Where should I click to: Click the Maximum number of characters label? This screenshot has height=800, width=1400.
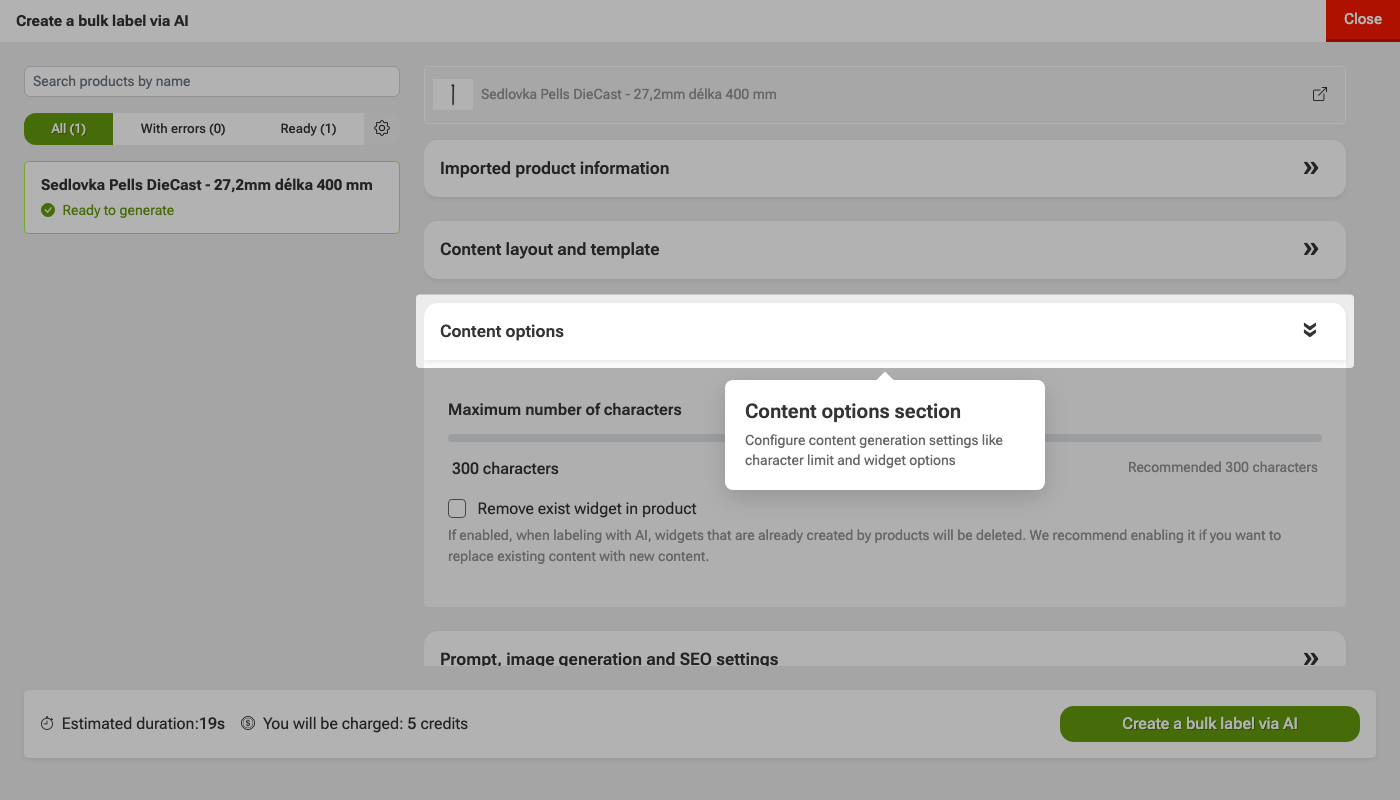(x=565, y=409)
